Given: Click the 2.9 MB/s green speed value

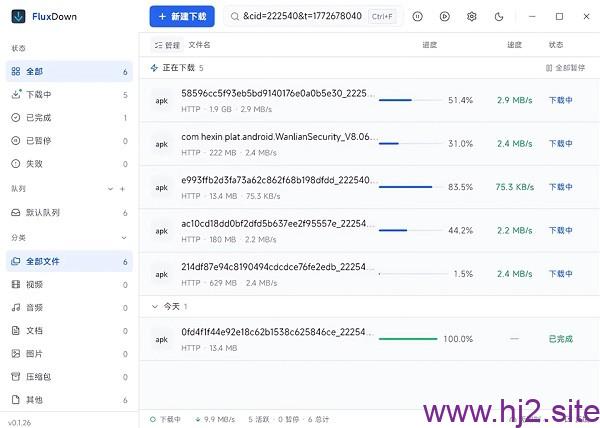Looking at the screenshot, I should pos(515,100).
